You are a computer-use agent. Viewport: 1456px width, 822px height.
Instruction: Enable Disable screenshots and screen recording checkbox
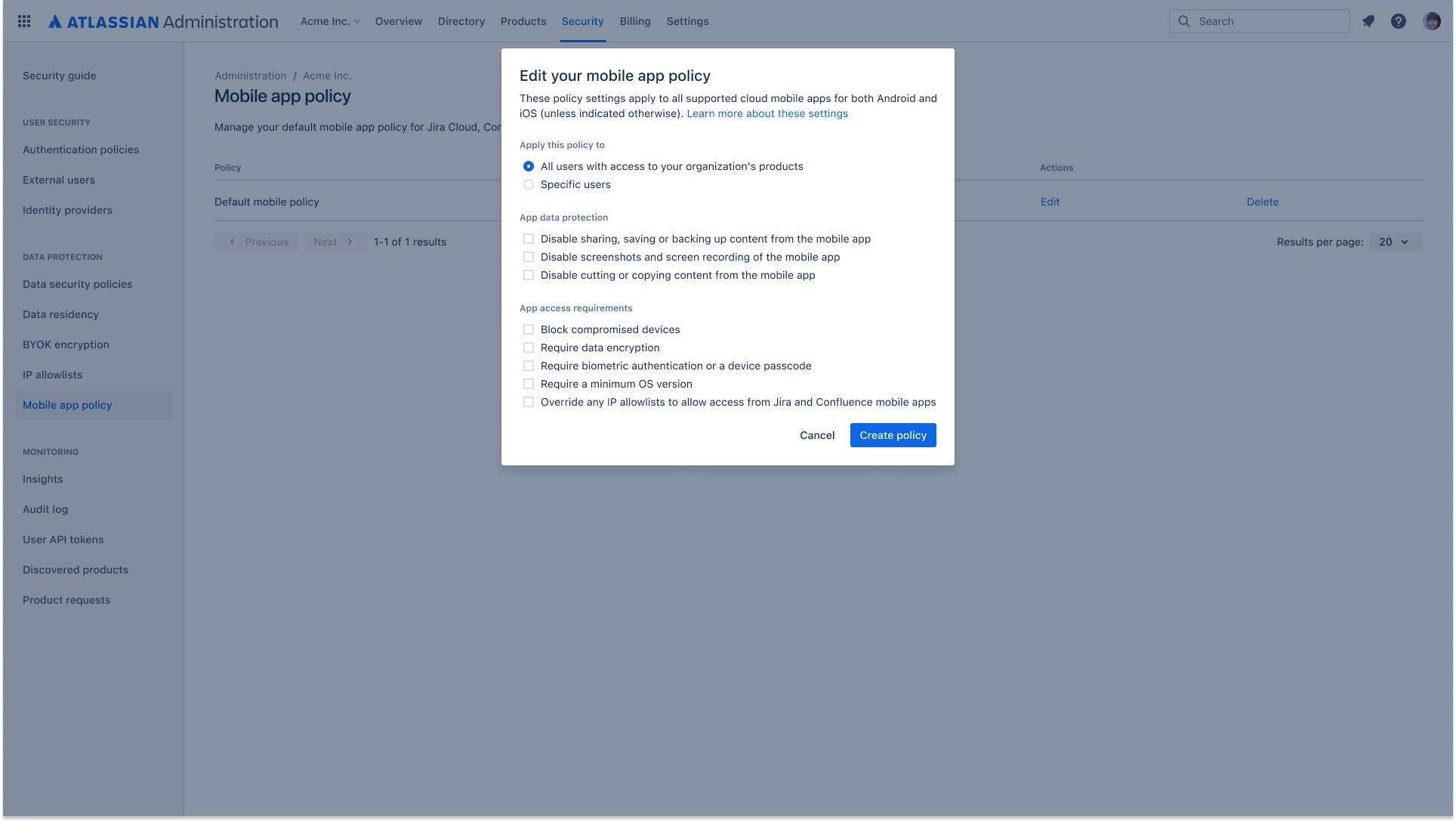528,257
